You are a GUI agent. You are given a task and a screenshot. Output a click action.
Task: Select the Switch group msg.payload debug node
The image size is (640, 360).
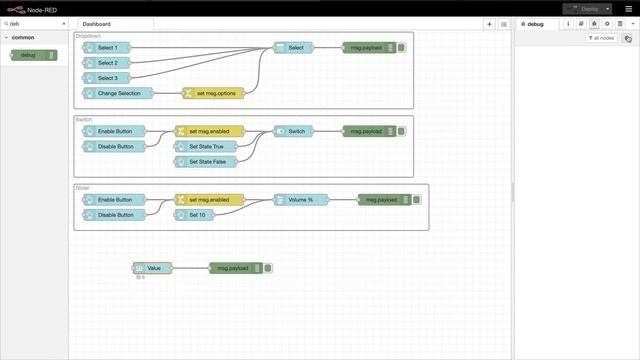[x=369, y=131]
